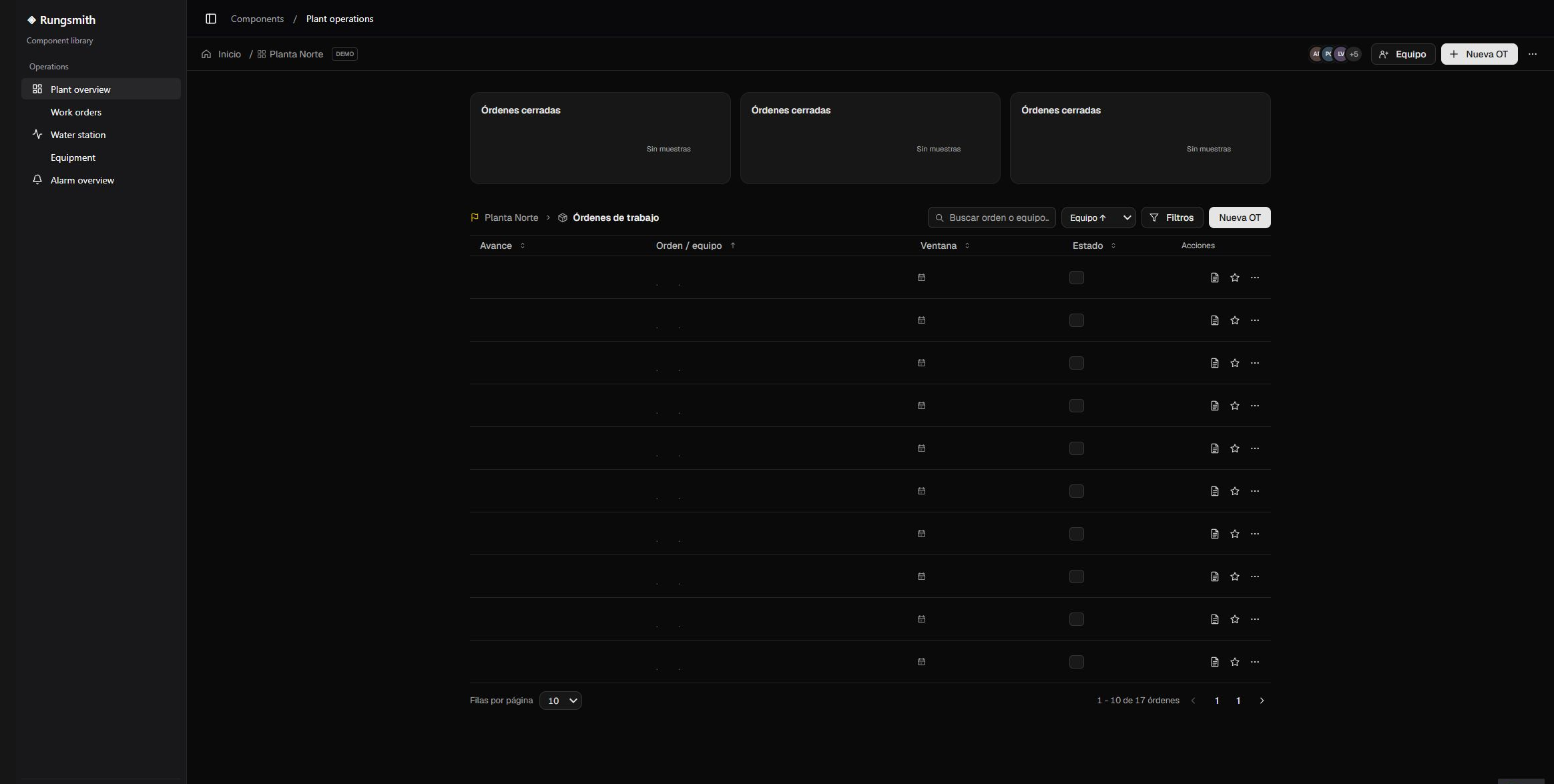Toggle the sidebar panel icon beside Components
This screenshot has width=1554, height=784.
click(x=211, y=19)
